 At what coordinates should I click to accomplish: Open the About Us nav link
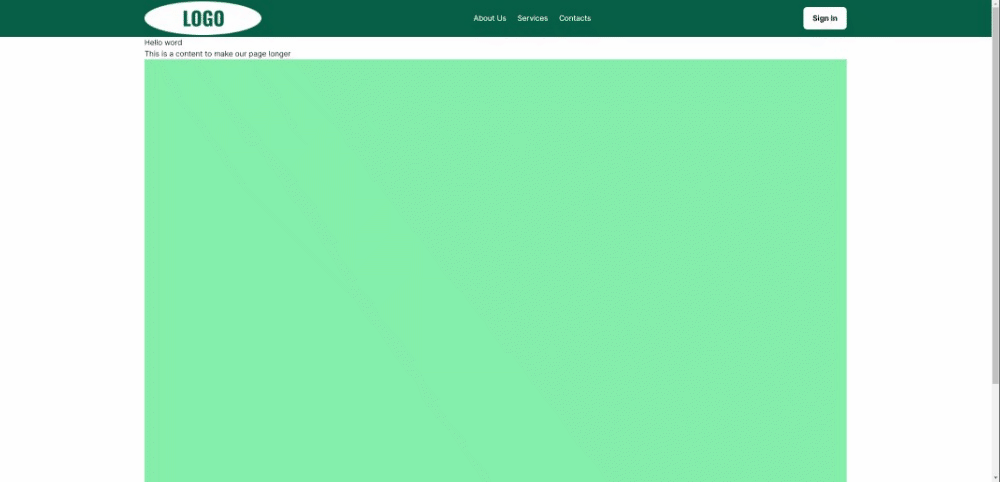pyautogui.click(x=490, y=18)
